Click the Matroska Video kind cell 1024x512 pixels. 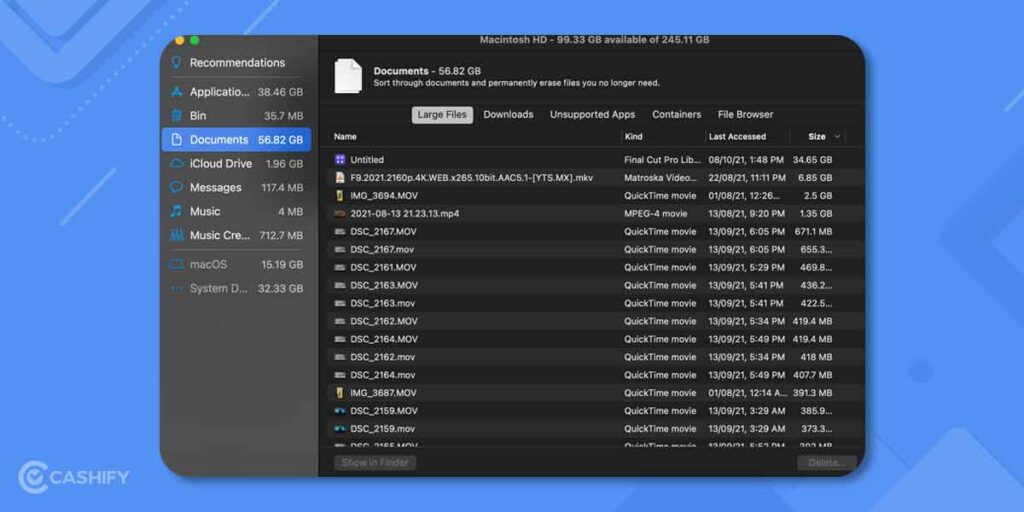click(660, 178)
